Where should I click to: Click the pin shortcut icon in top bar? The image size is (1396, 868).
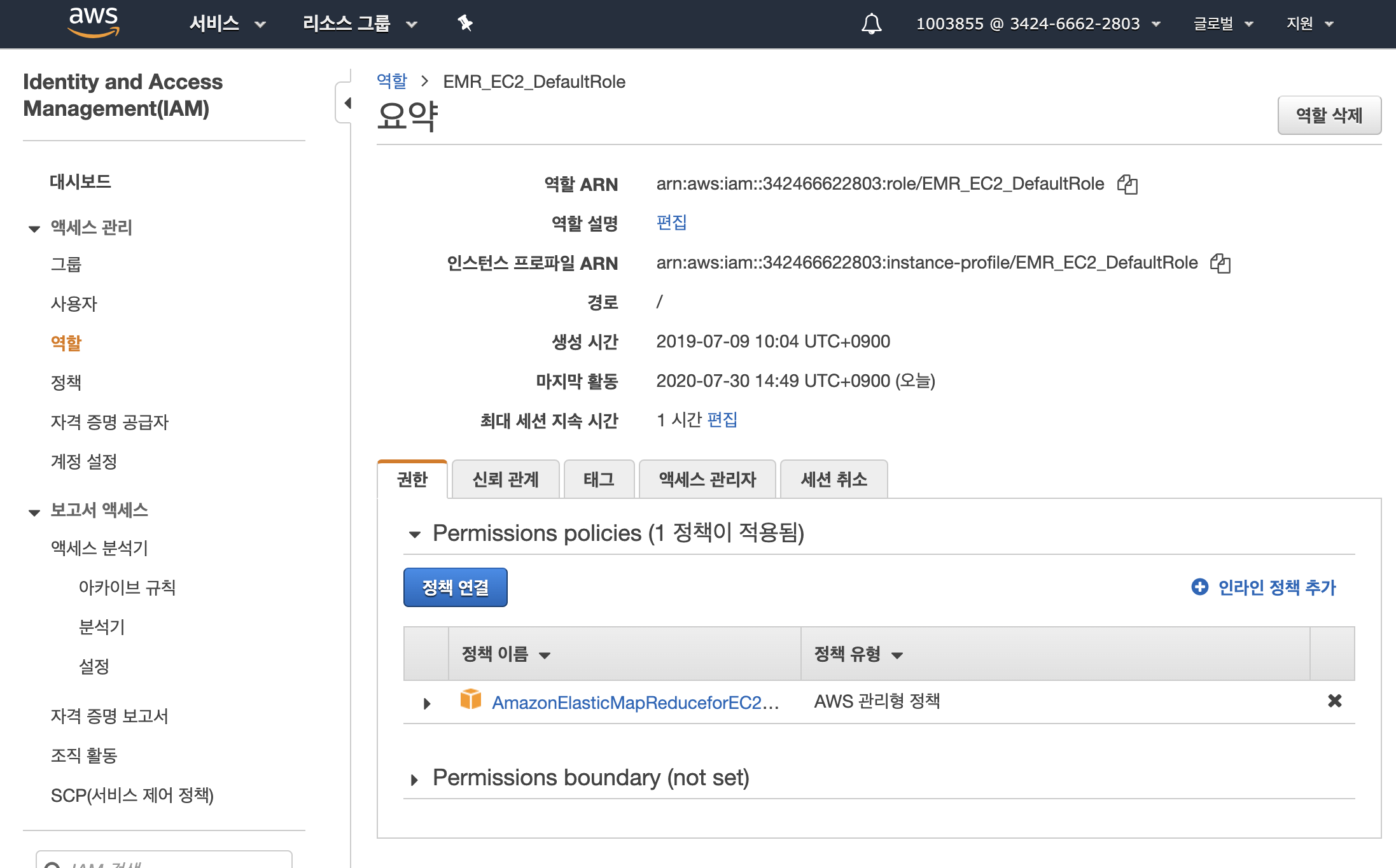[465, 24]
